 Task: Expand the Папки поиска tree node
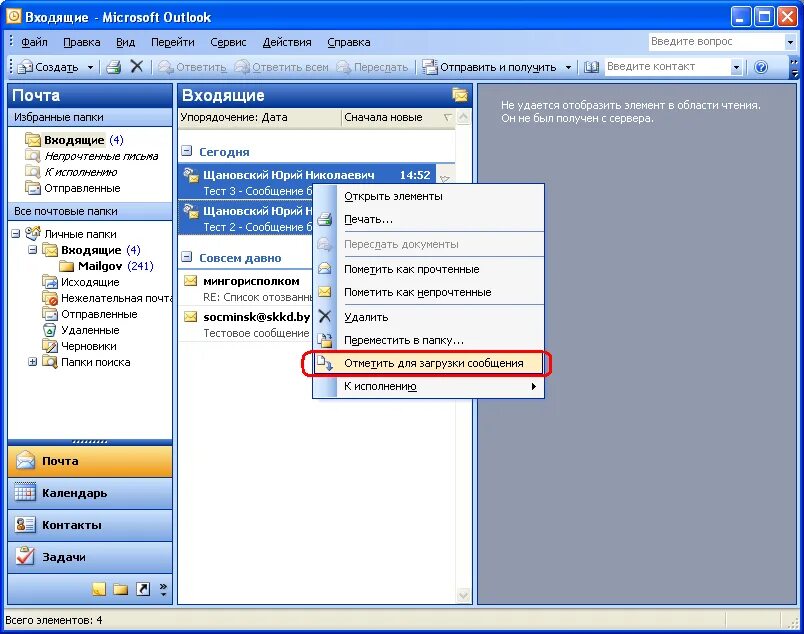[x=32, y=362]
